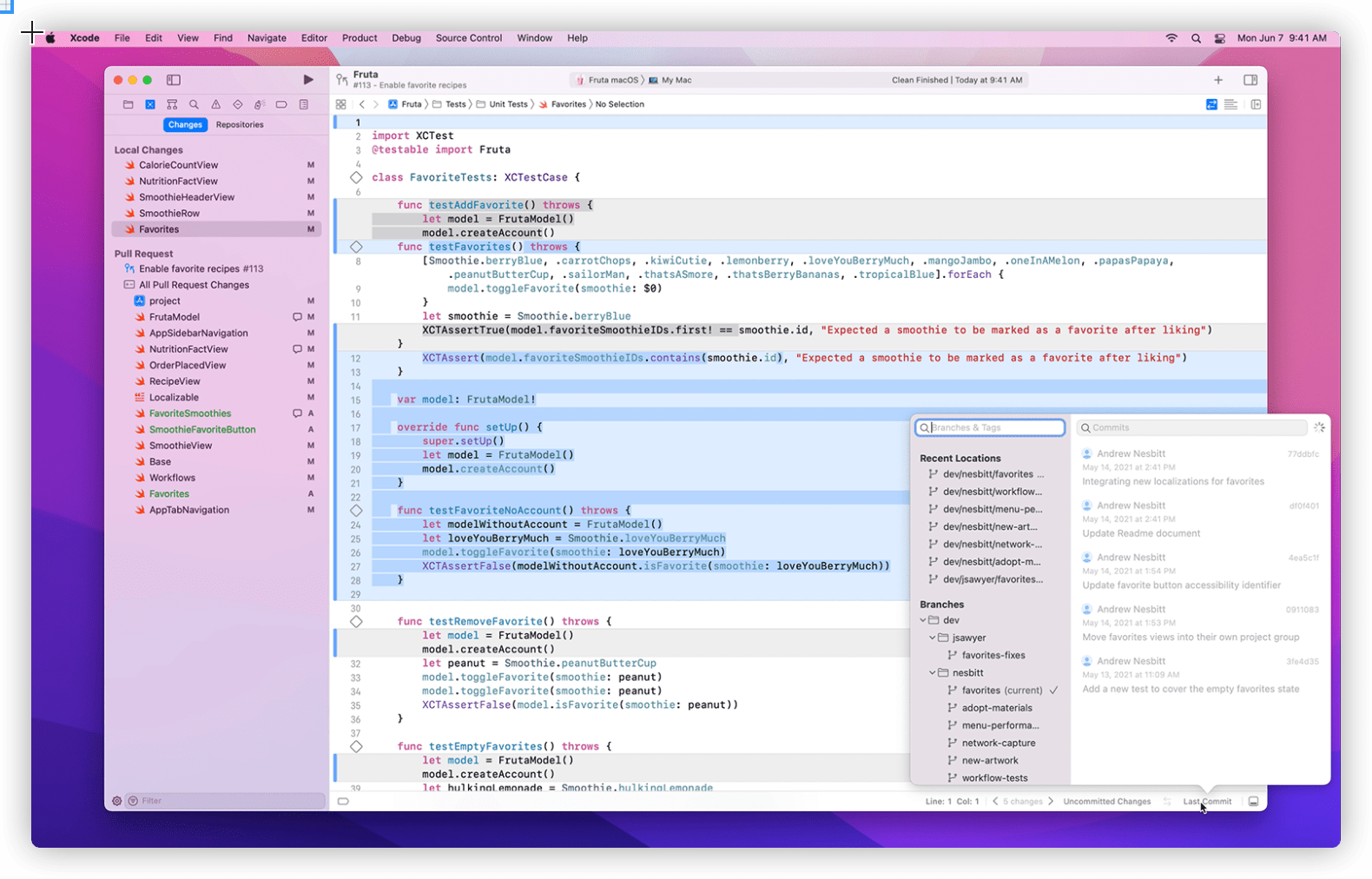
Task: Open the Product menu
Action: coord(359,38)
